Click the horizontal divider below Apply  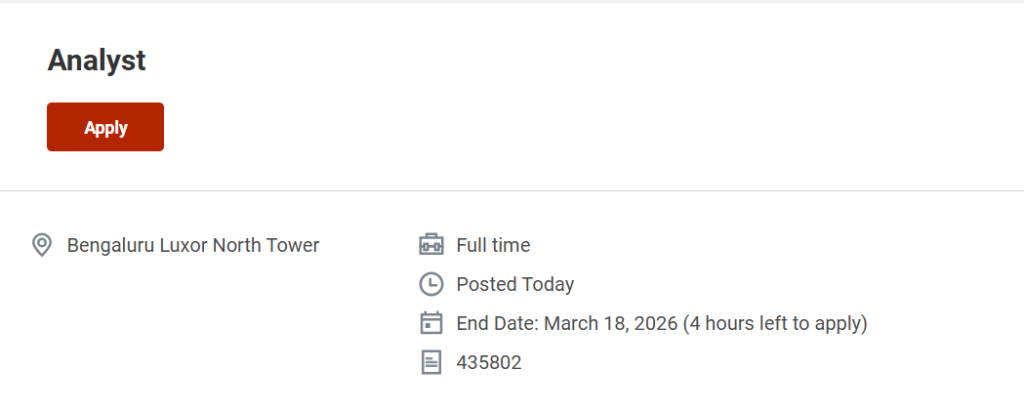[x=512, y=190]
